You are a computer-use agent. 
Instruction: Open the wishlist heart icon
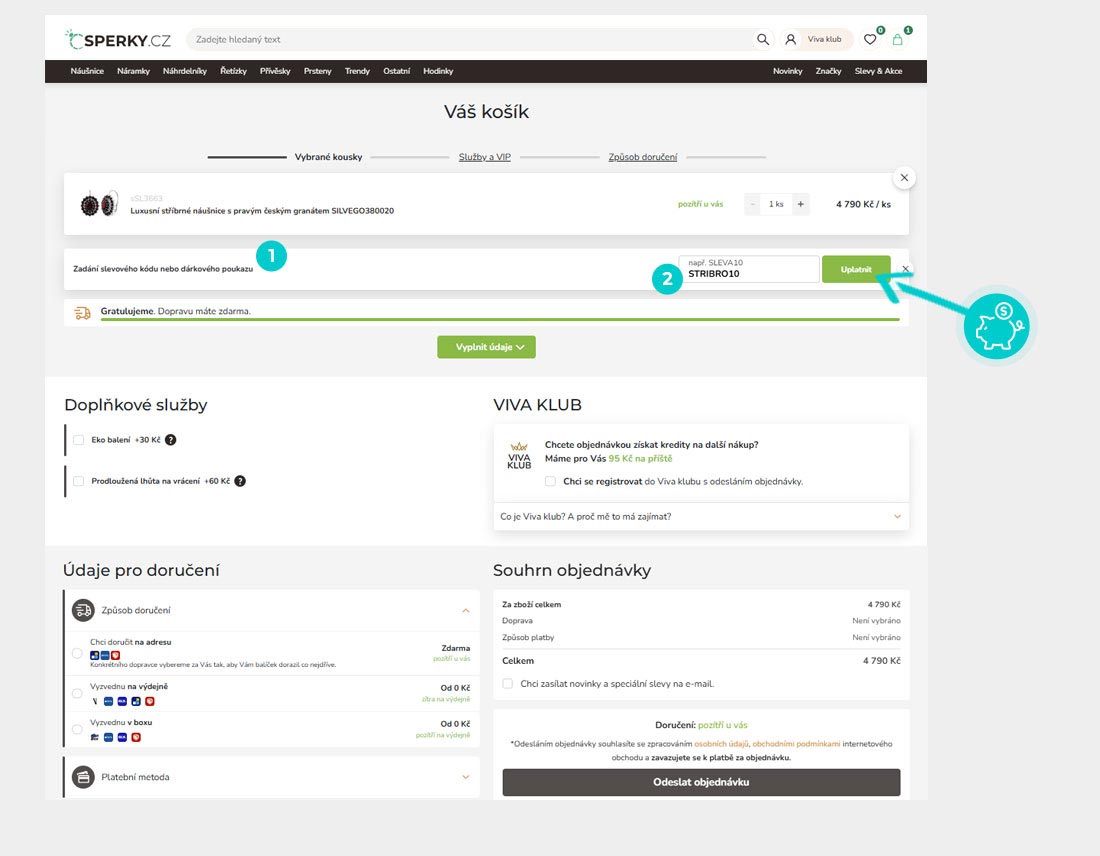click(x=870, y=40)
